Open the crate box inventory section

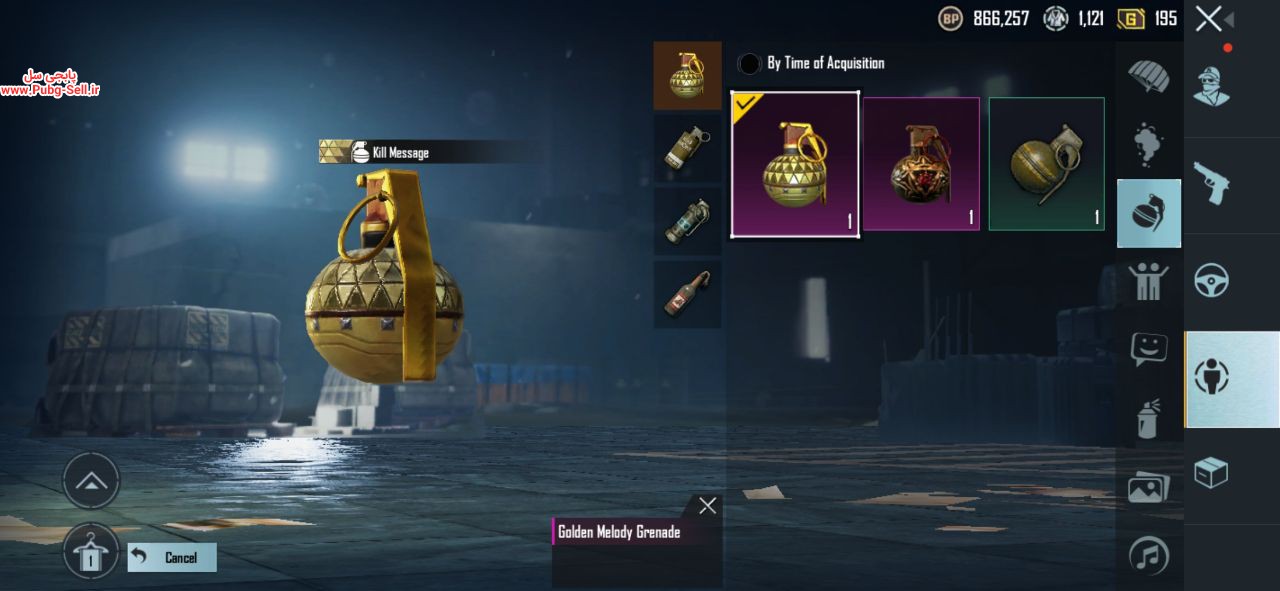pyautogui.click(x=1211, y=472)
